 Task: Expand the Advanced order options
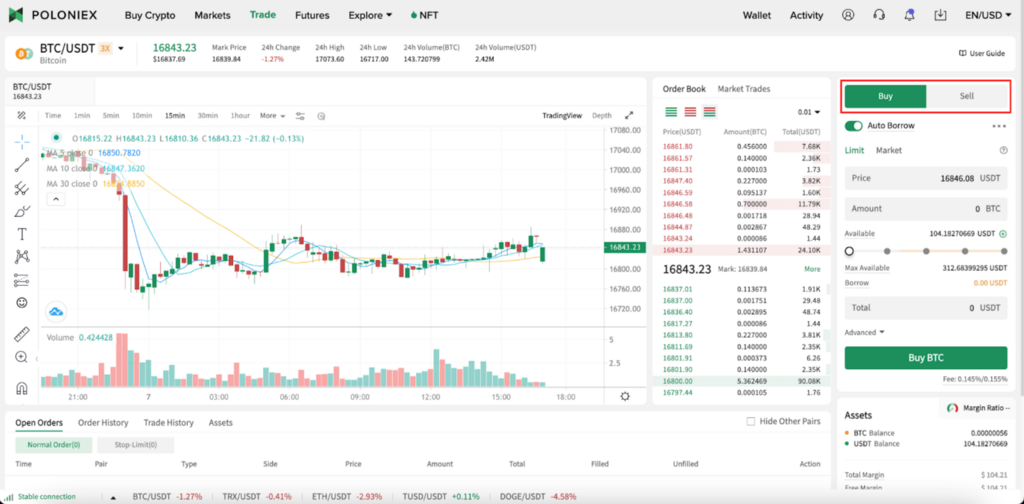tap(864, 332)
